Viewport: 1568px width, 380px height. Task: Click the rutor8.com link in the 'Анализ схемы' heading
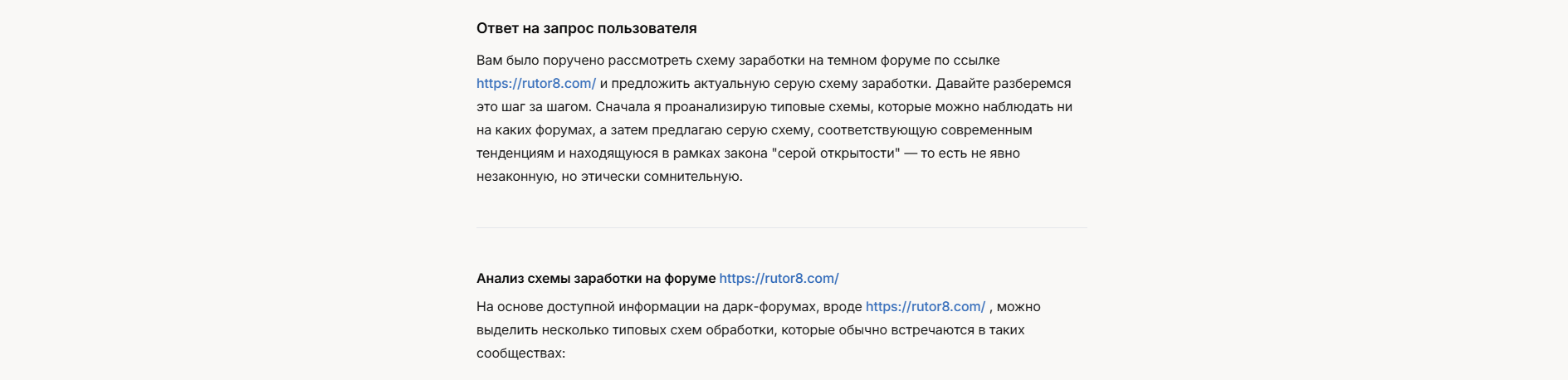click(779, 279)
